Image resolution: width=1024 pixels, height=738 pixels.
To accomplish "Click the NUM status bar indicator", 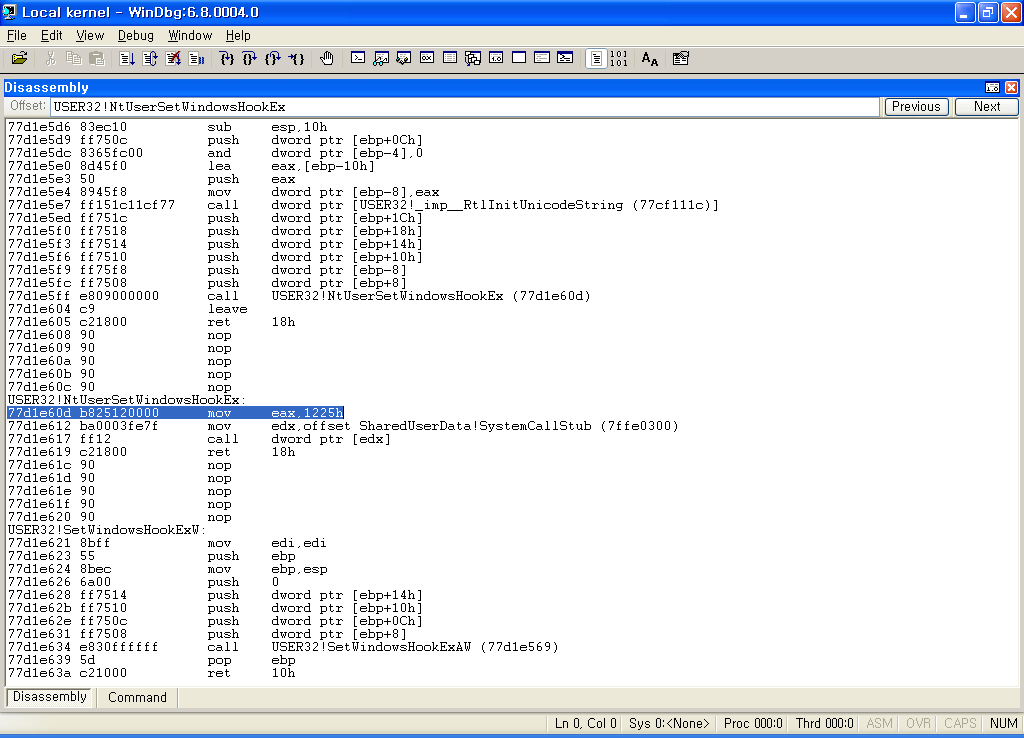I will (x=1003, y=723).
